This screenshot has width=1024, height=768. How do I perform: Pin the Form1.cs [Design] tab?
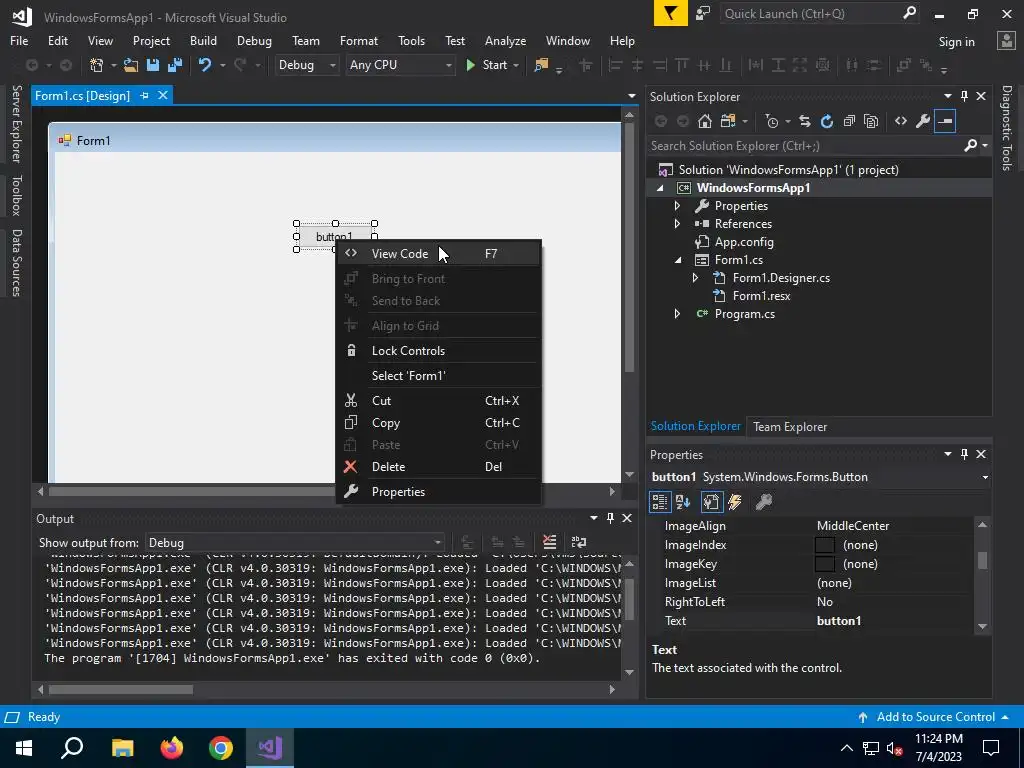(144, 95)
